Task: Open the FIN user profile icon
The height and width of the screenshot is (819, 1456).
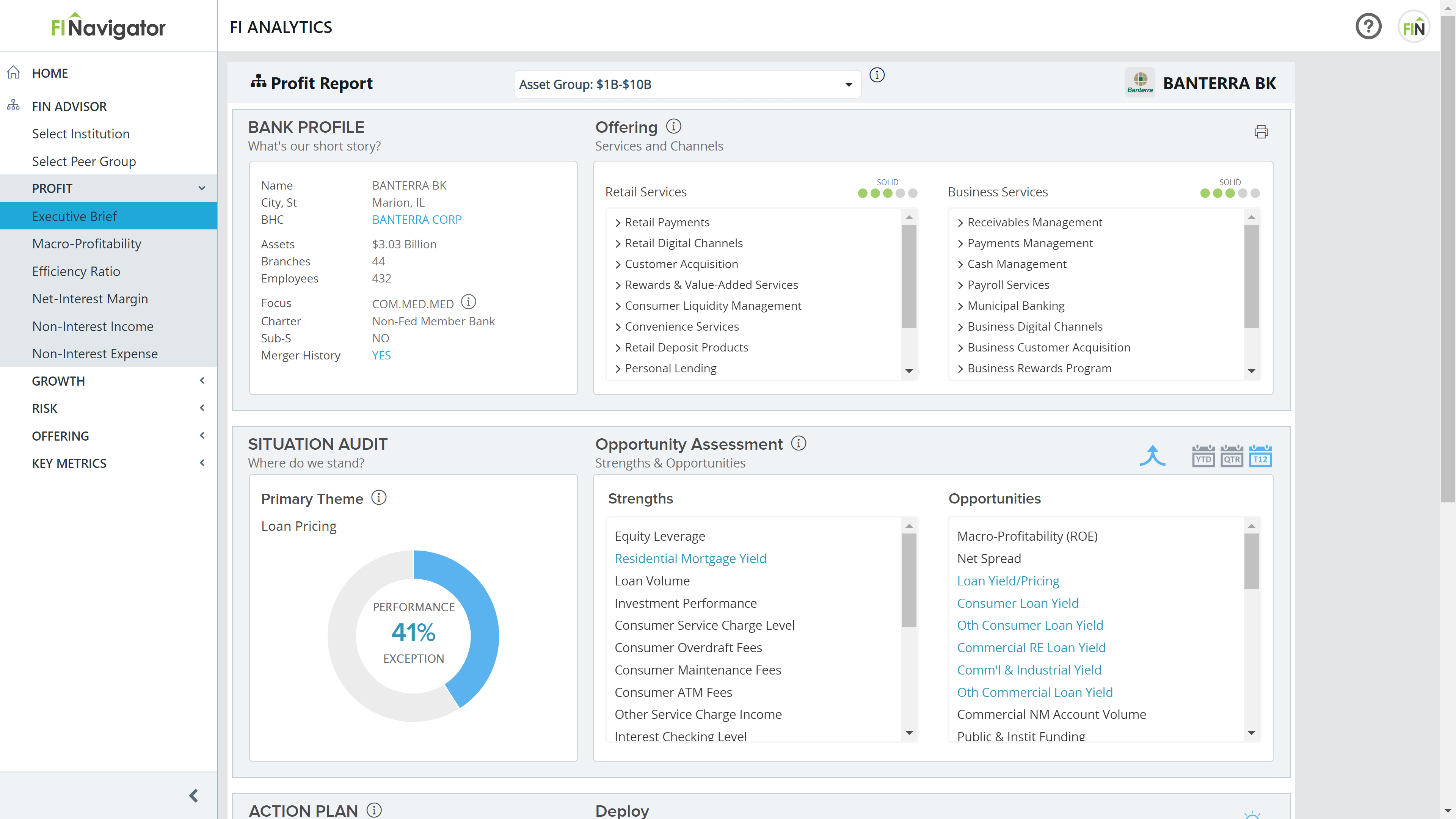Action: pyautogui.click(x=1414, y=27)
